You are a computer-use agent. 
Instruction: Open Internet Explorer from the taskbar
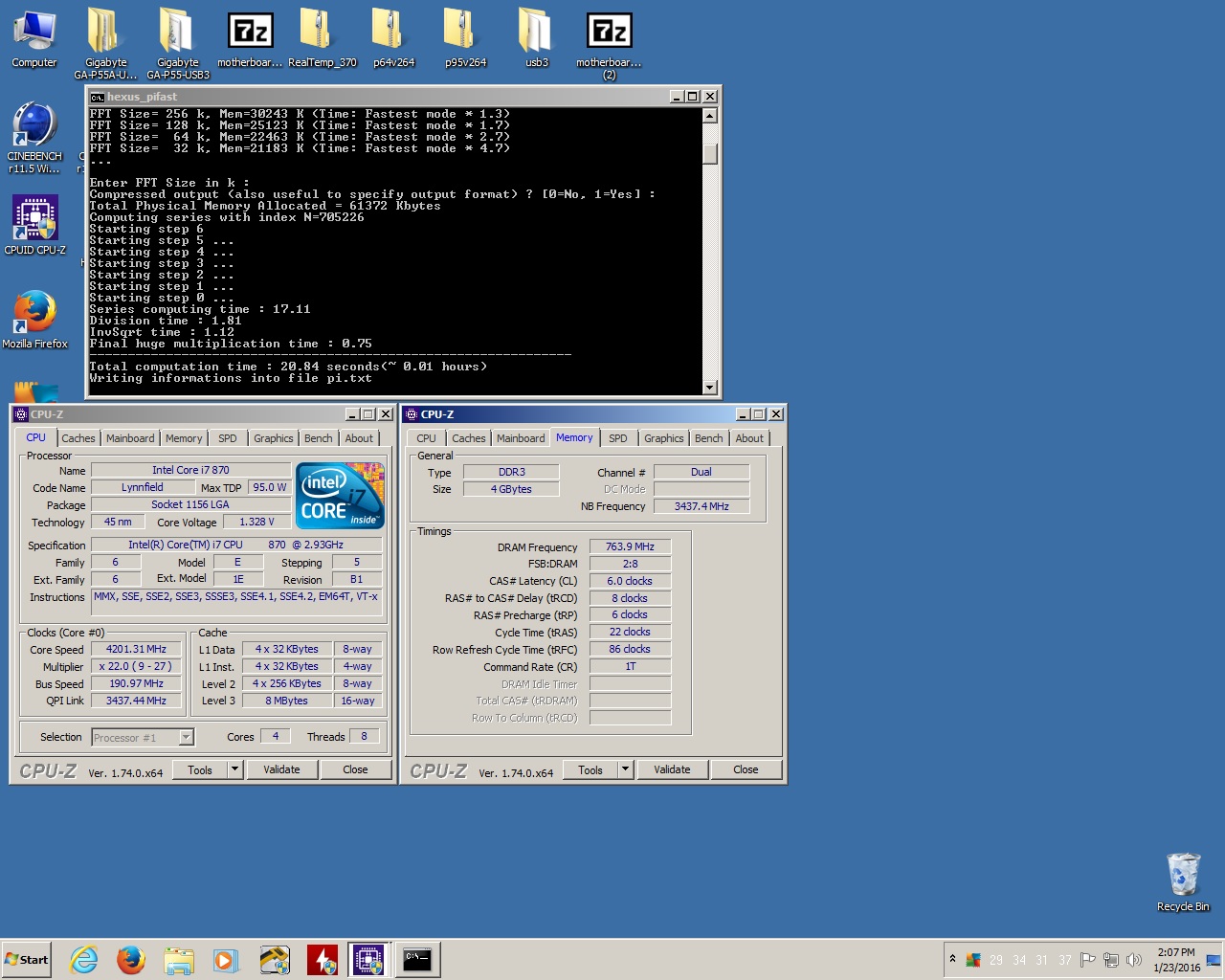84,959
